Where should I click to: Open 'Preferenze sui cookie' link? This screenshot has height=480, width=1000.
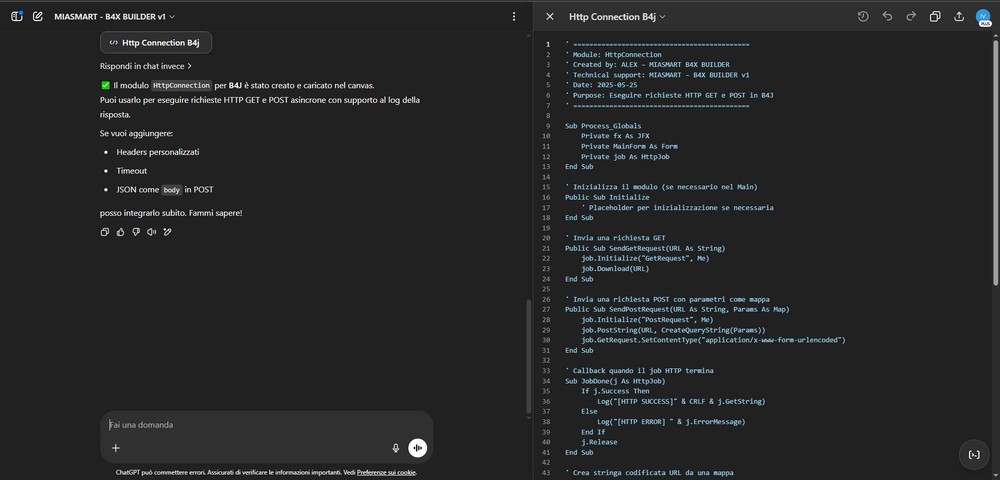(386, 472)
